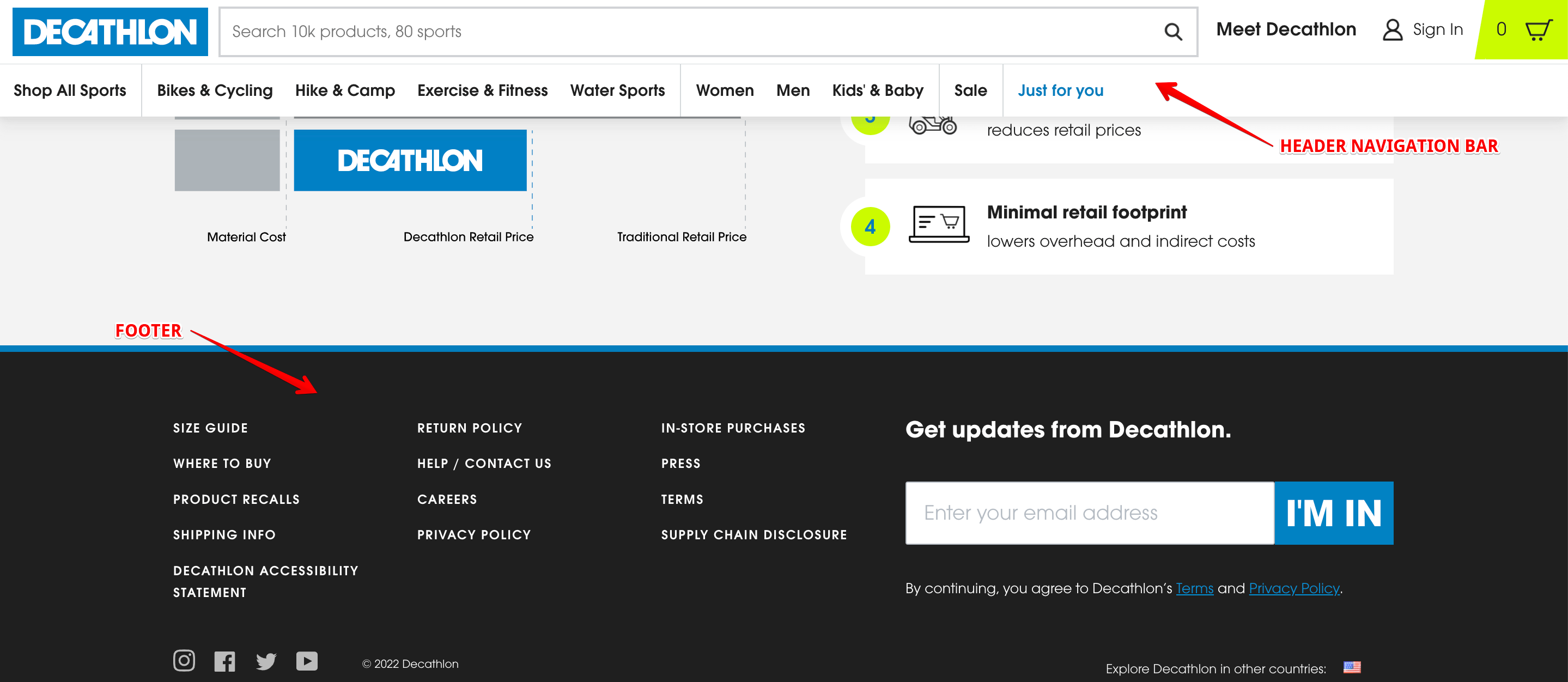Screen dimensions: 1568x682
Task: Open the Return Policy footer link
Action: (x=469, y=428)
